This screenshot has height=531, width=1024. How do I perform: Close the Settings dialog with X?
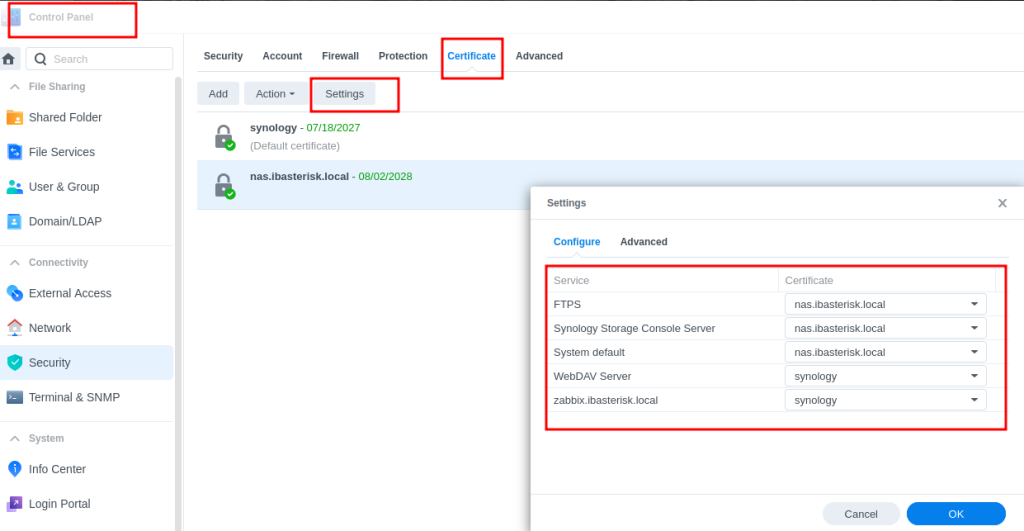click(1002, 203)
